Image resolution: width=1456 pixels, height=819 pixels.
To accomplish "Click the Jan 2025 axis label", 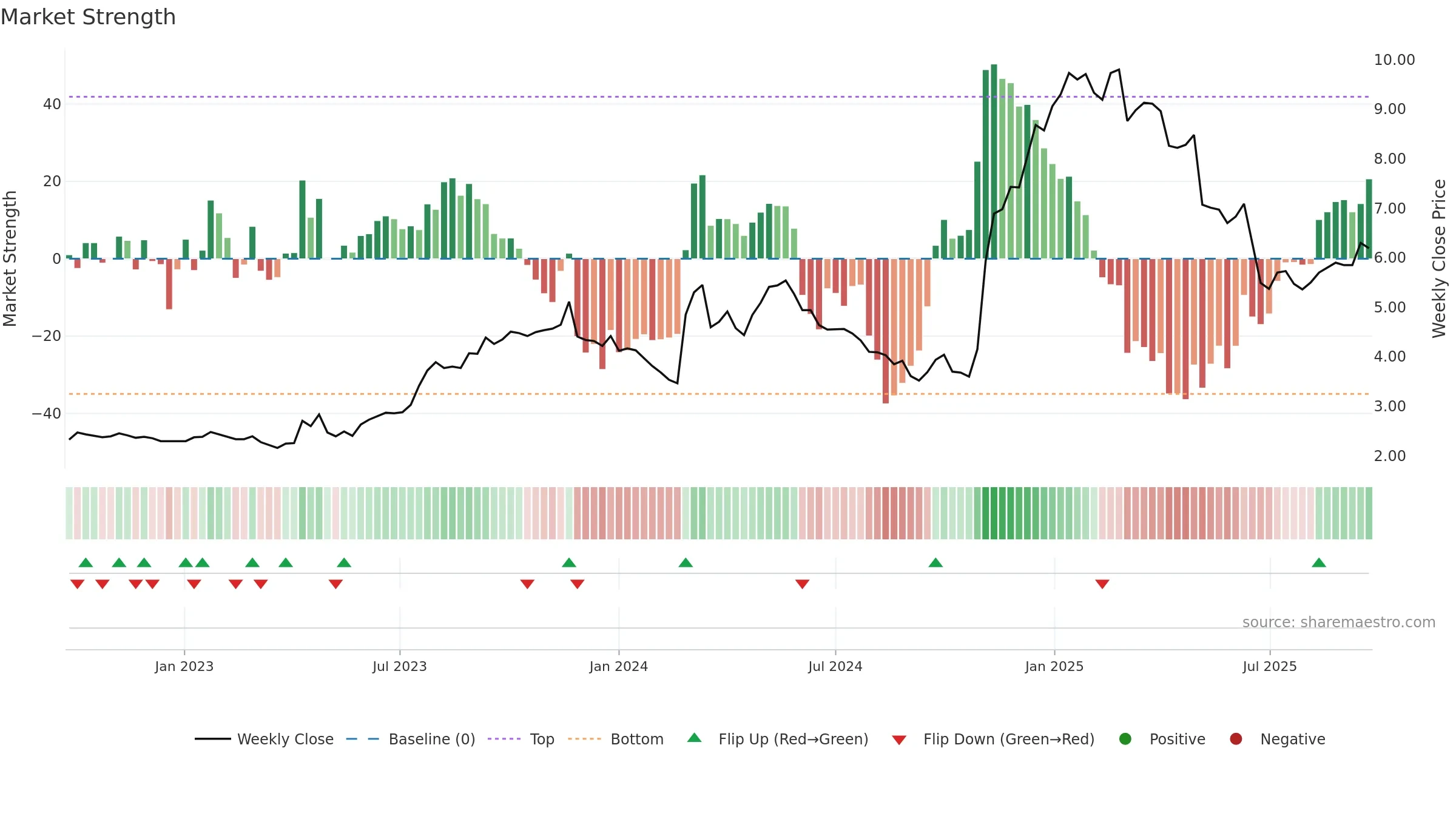I will tap(1054, 667).
